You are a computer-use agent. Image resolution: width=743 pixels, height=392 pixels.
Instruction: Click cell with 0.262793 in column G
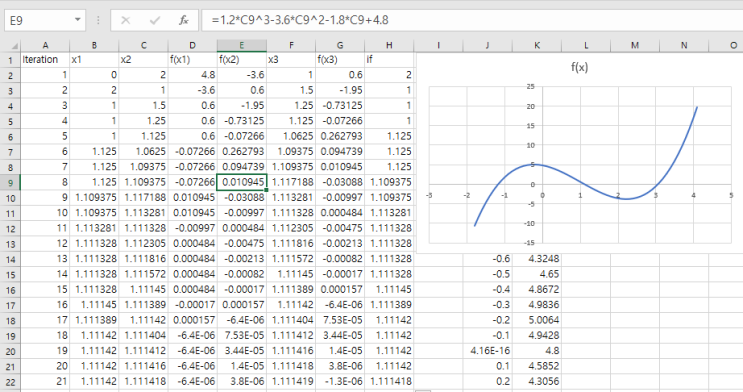pyautogui.click(x=340, y=136)
